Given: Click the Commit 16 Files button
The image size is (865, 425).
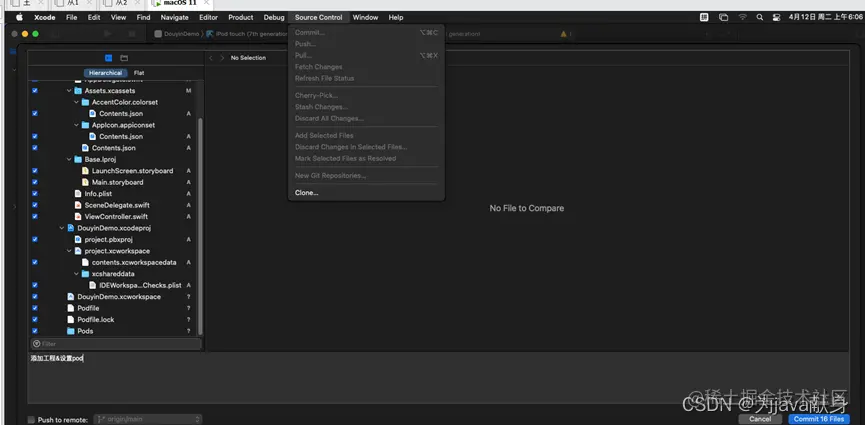Looking at the screenshot, I should (x=819, y=419).
